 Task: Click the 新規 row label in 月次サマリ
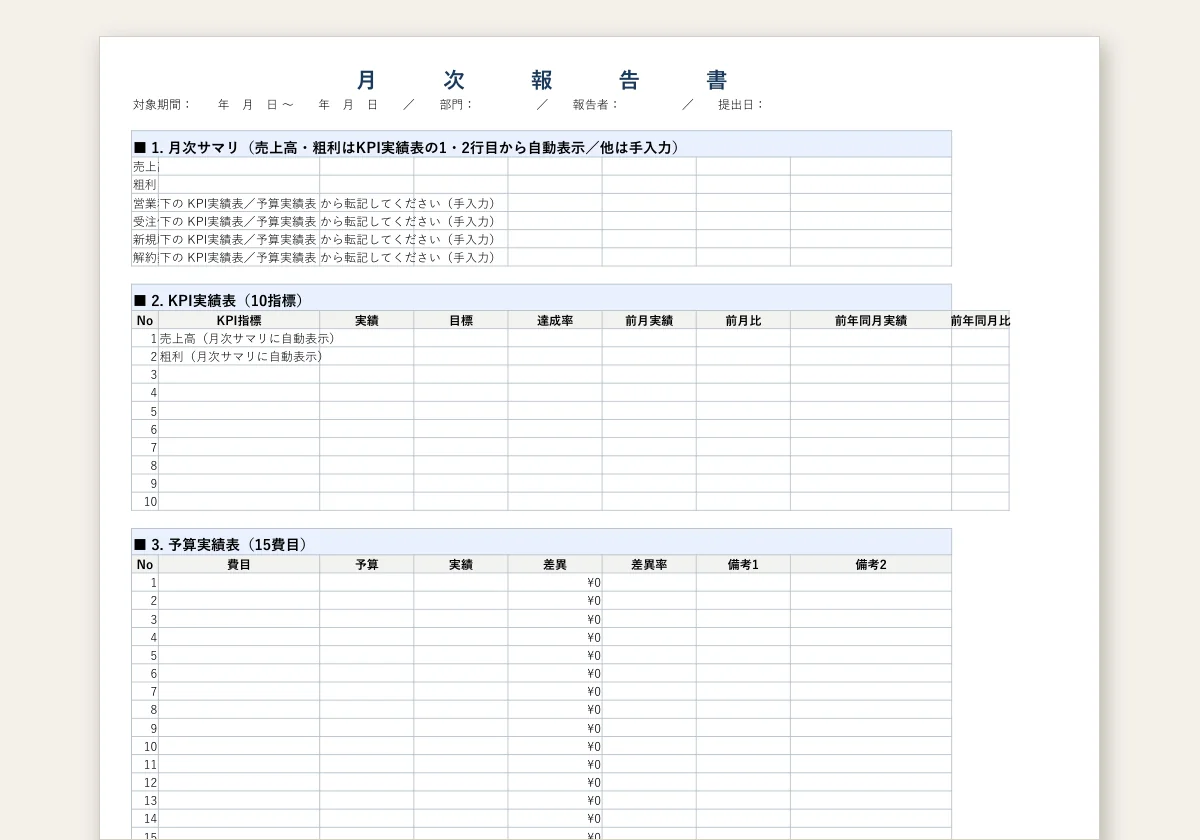(145, 239)
